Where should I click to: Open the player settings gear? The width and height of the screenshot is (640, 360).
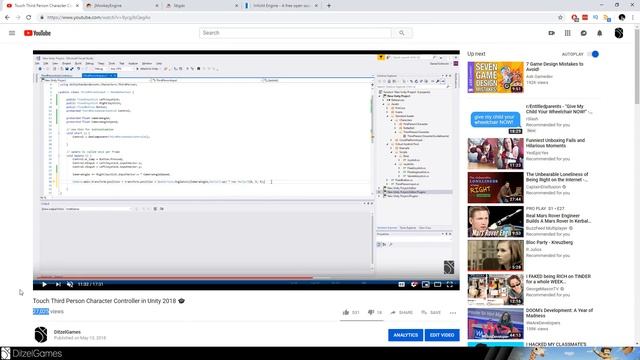(x=413, y=284)
